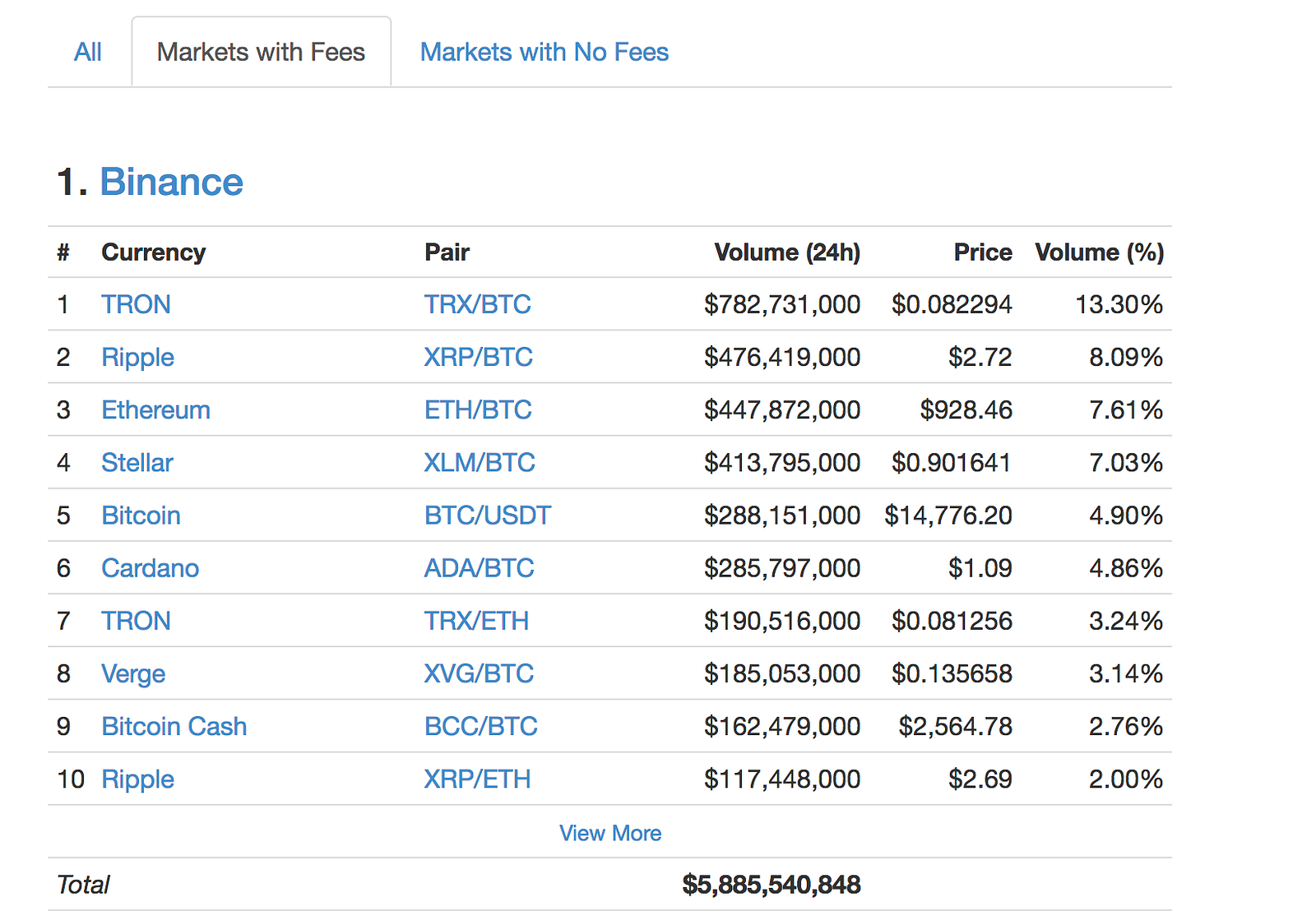Open the TRX/ETH pair link

click(x=476, y=620)
